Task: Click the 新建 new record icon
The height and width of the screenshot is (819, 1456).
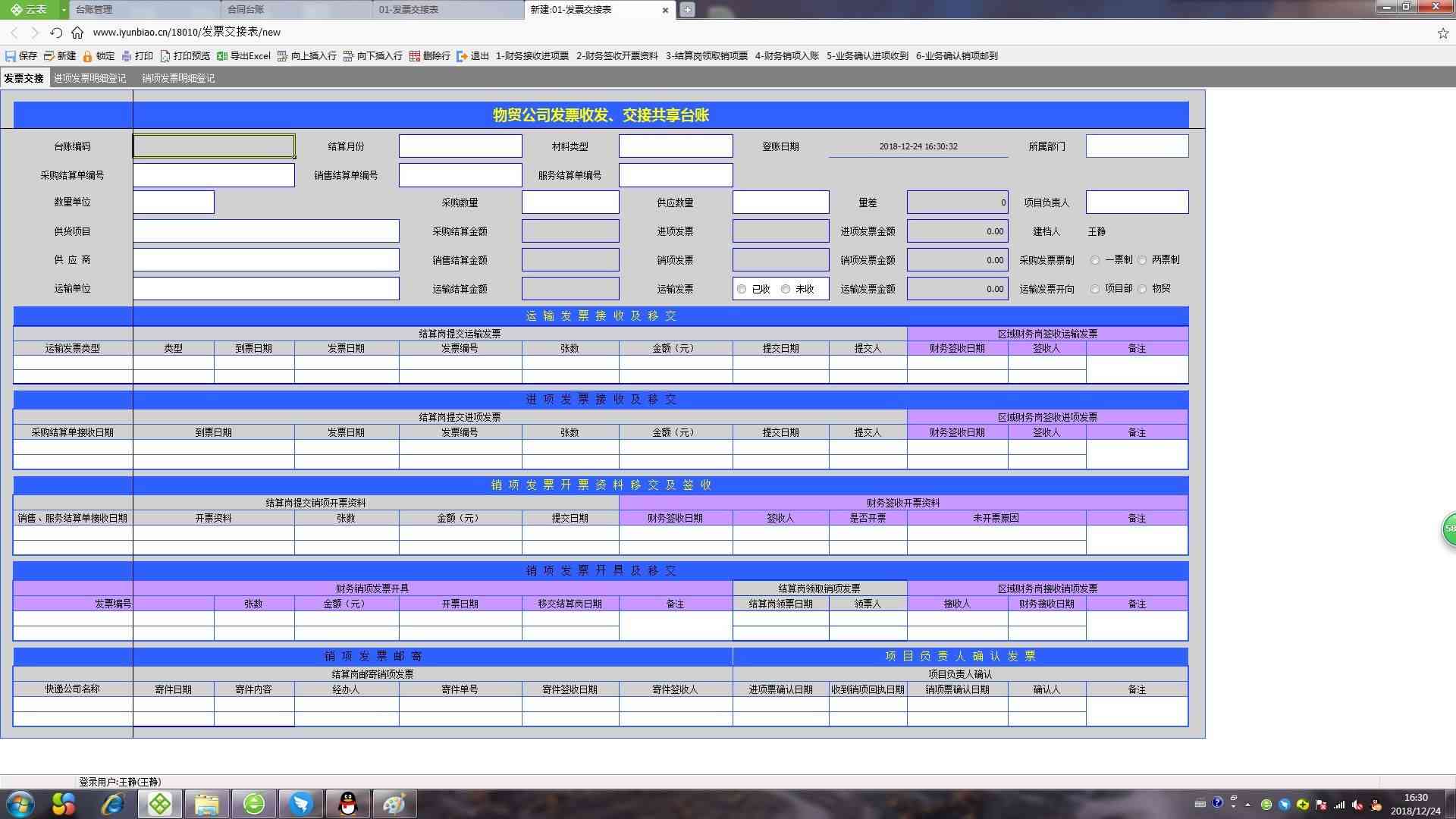Action: click(x=49, y=56)
